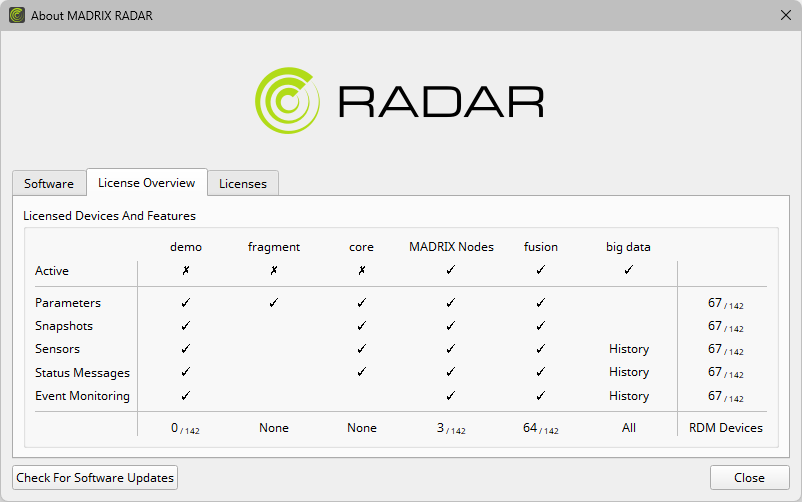
Task: Click the 64/142 count under fusion
Action: coord(541,428)
